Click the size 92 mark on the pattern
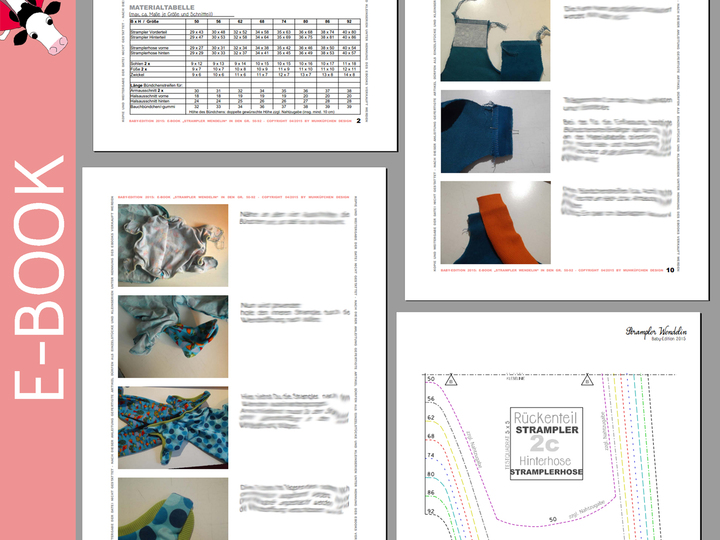This screenshot has width=720, height=540. pos(432,510)
